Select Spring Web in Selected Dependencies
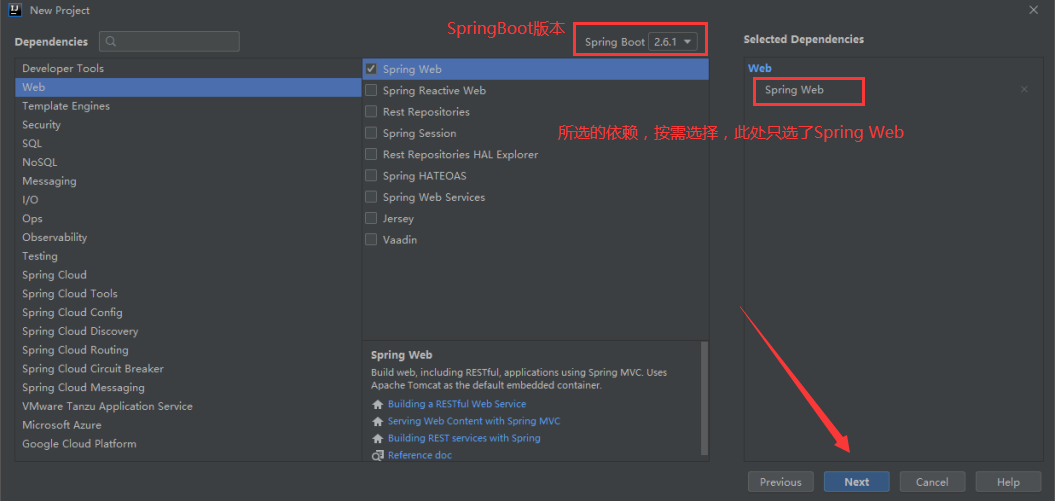Image resolution: width=1055 pixels, height=501 pixels. [794, 89]
